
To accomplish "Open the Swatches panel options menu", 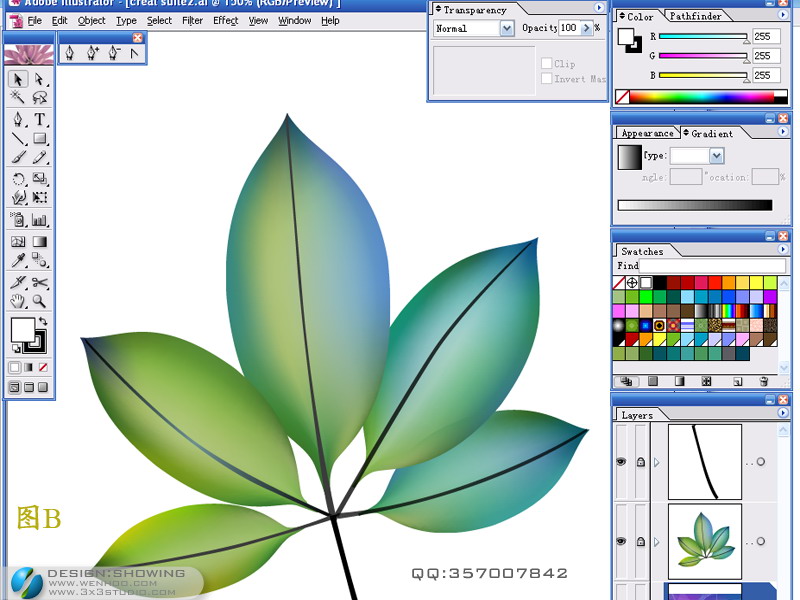I will tap(783, 249).
